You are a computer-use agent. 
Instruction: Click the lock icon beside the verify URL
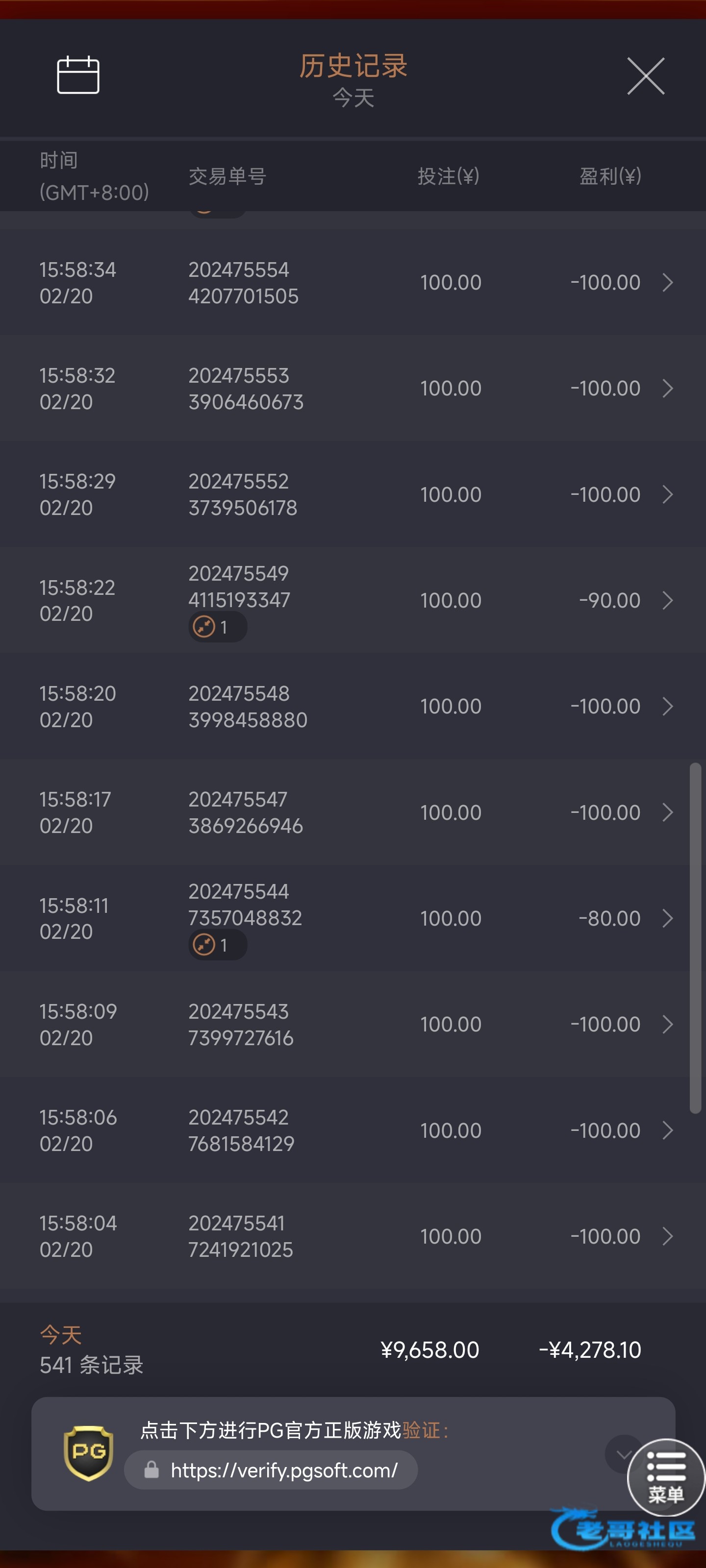(x=151, y=1470)
